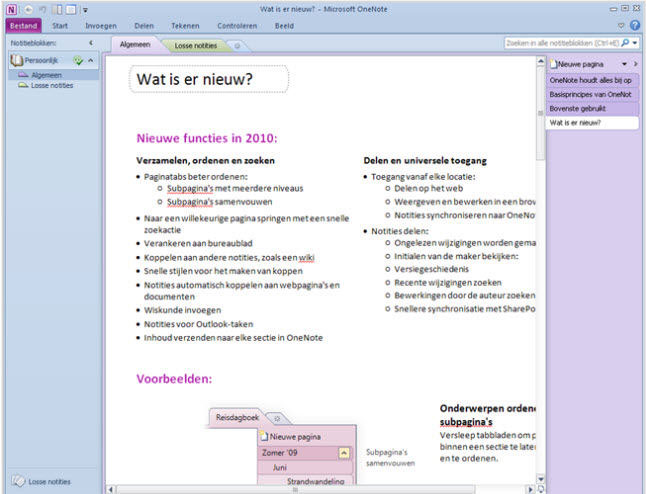Screen dimensions: 646x494
Task: Click the Undo icon in quick access toolbar
Action: pyautogui.click(x=42, y=9)
